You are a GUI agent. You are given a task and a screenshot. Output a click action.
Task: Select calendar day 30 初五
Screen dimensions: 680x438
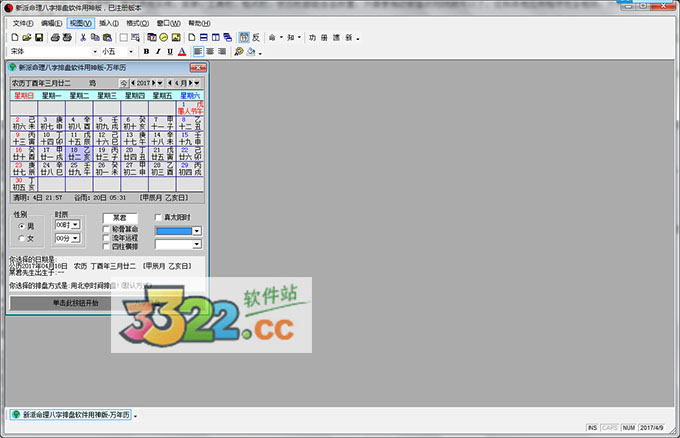point(23,184)
